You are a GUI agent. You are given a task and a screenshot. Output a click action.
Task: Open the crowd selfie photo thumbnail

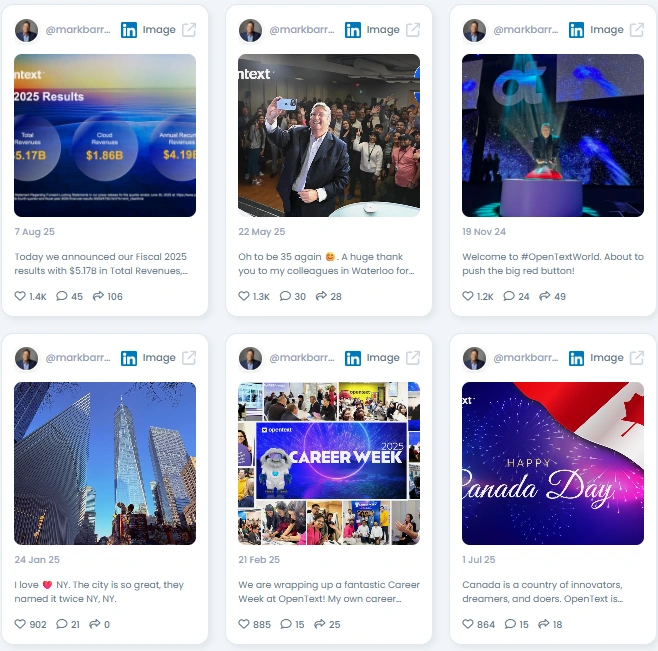[329, 136]
